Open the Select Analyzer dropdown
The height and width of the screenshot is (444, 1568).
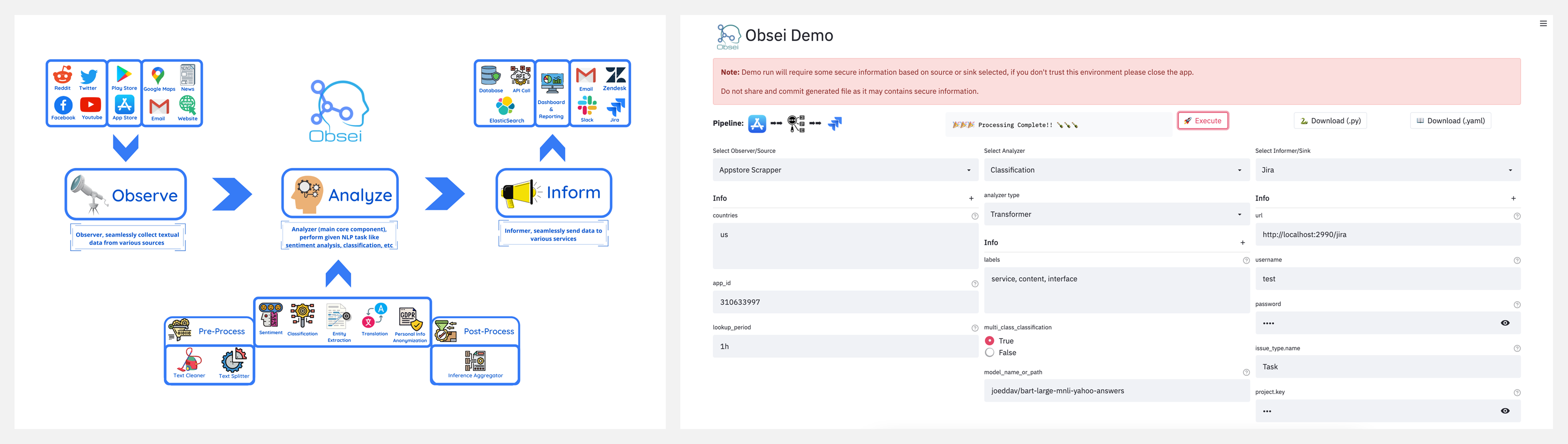point(1116,170)
